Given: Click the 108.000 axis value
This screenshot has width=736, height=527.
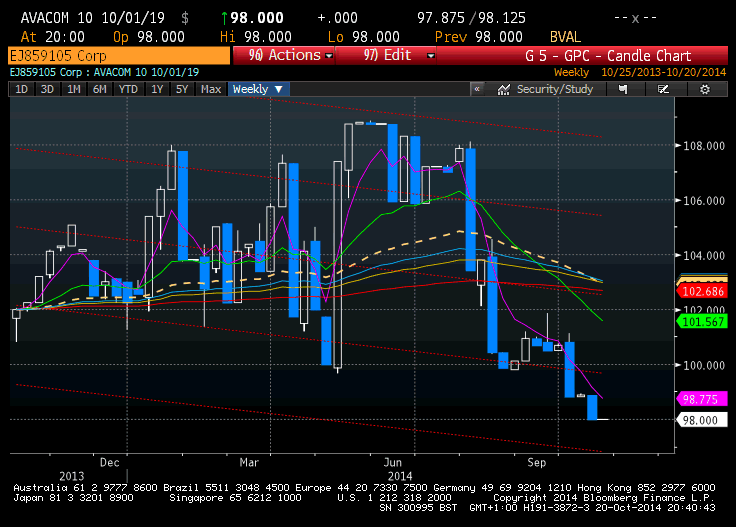Looking at the screenshot, I should click(x=704, y=146).
